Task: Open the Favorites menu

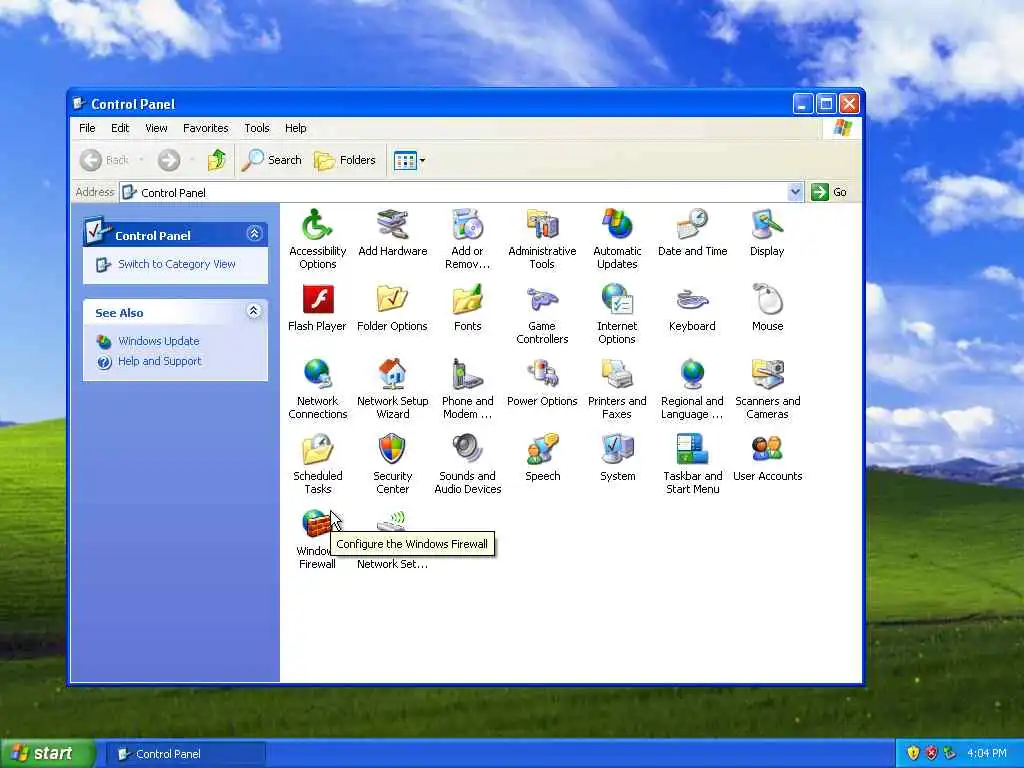Action: click(206, 128)
